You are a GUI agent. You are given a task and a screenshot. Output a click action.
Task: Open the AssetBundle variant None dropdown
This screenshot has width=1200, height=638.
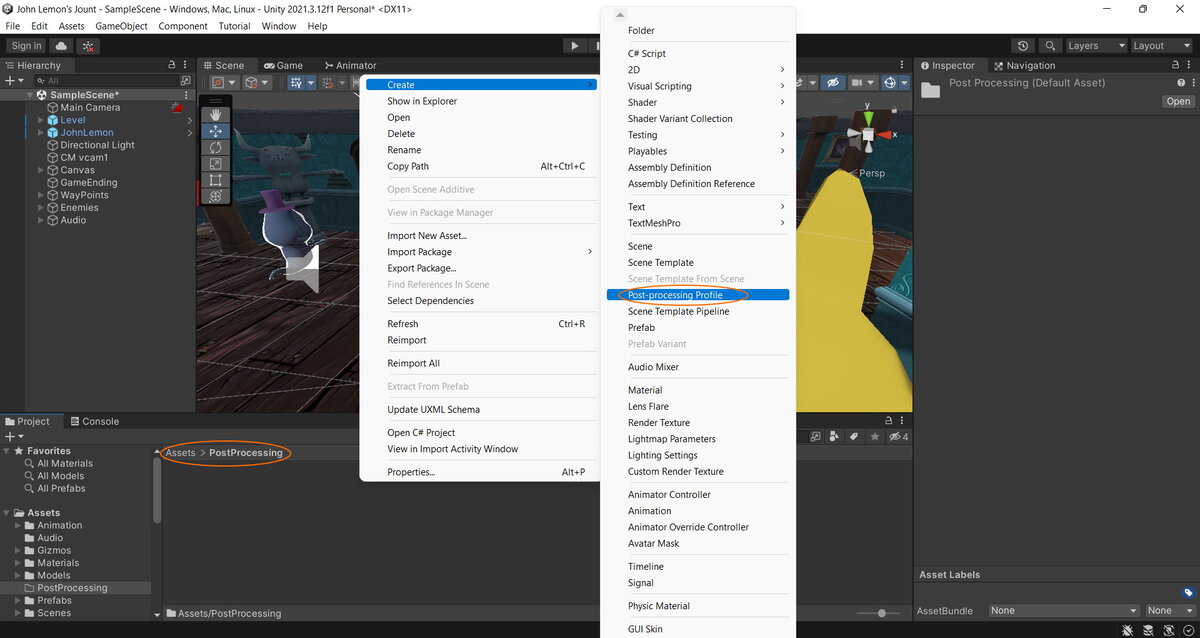pyautogui.click(x=1170, y=610)
